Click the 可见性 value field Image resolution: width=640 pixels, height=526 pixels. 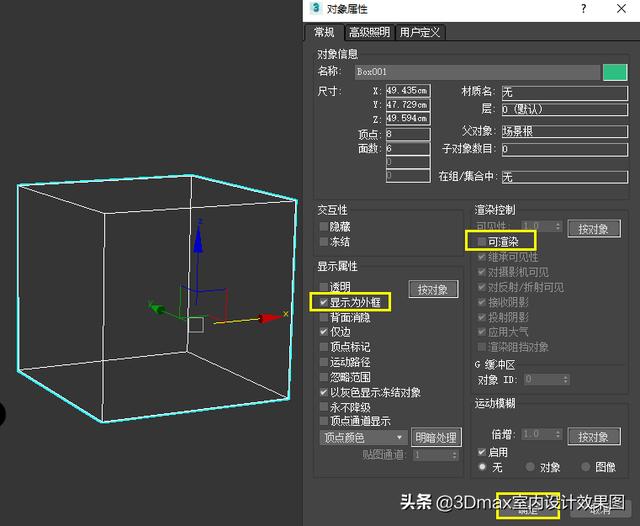pyautogui.click(x=538, y=226)
